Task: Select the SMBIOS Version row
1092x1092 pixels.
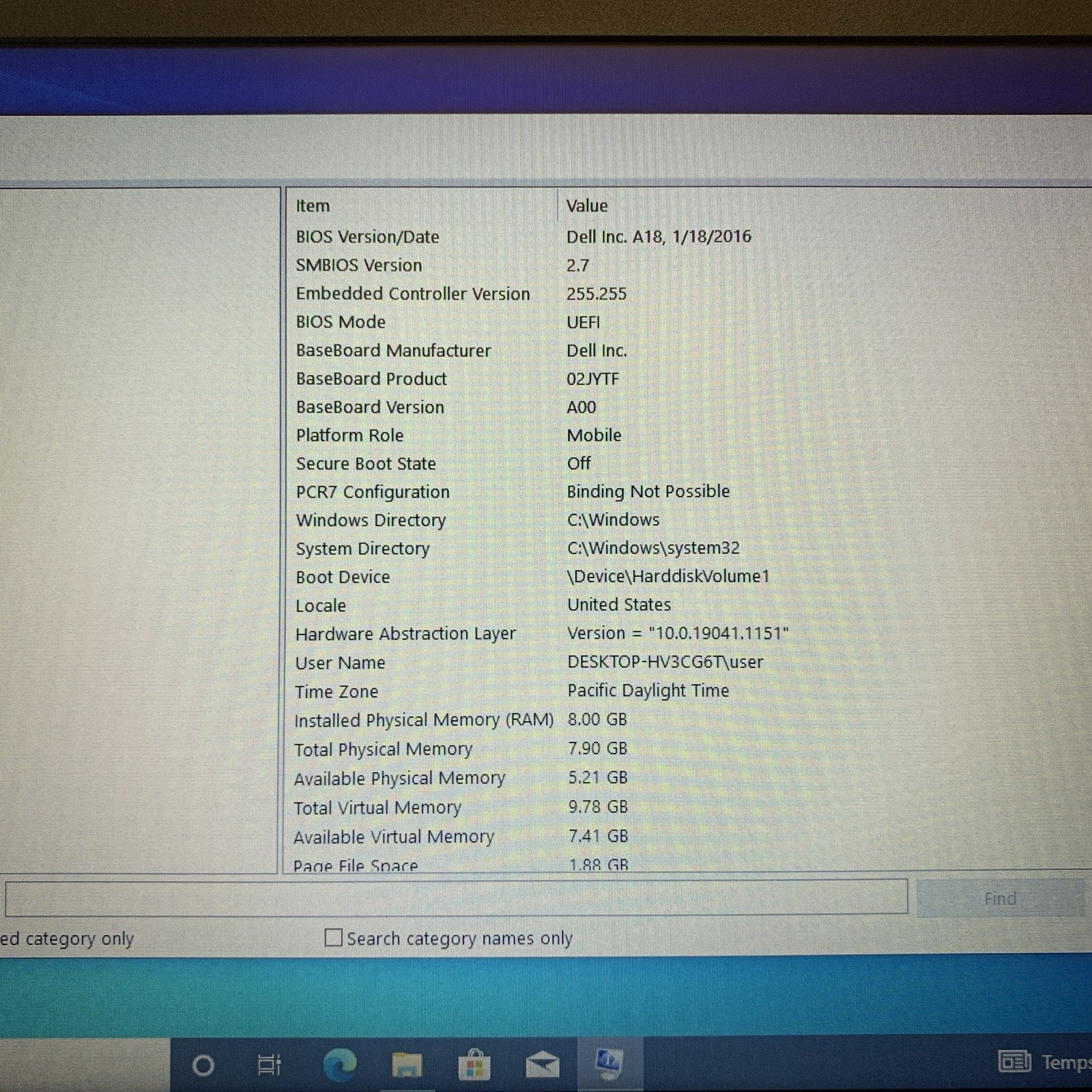Action: click(x=689, y=265)
